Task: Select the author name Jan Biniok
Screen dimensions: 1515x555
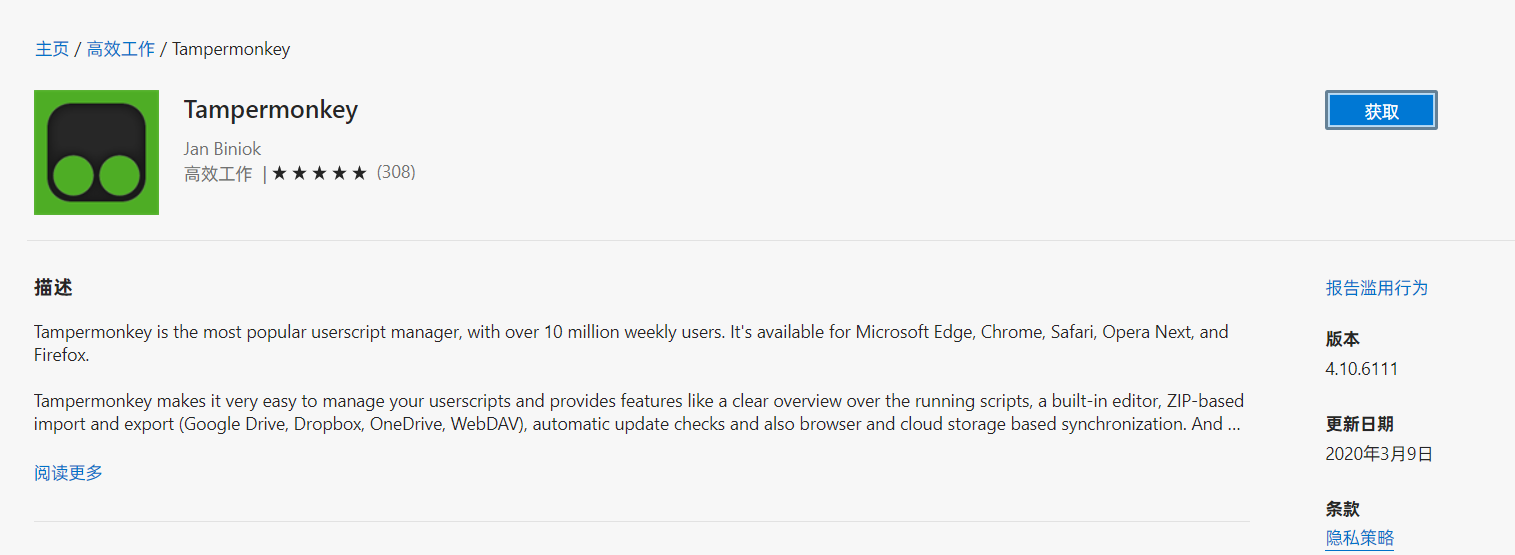Action: 222,149
